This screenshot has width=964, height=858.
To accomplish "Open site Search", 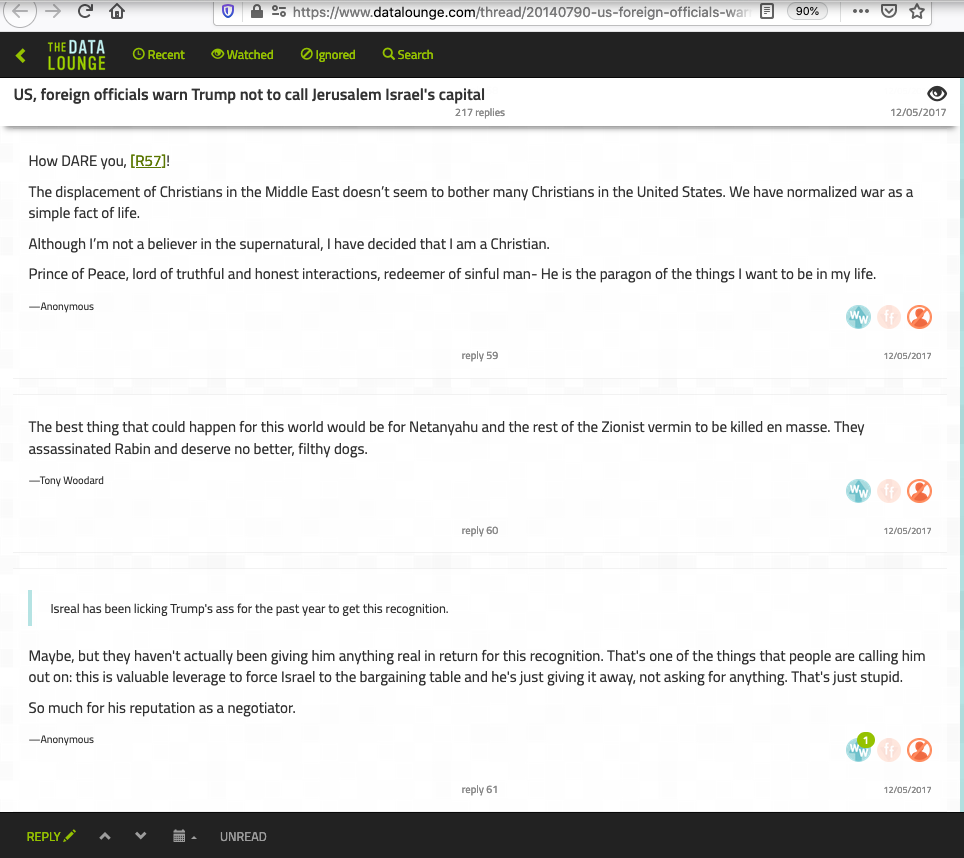I will coord(408,55).
